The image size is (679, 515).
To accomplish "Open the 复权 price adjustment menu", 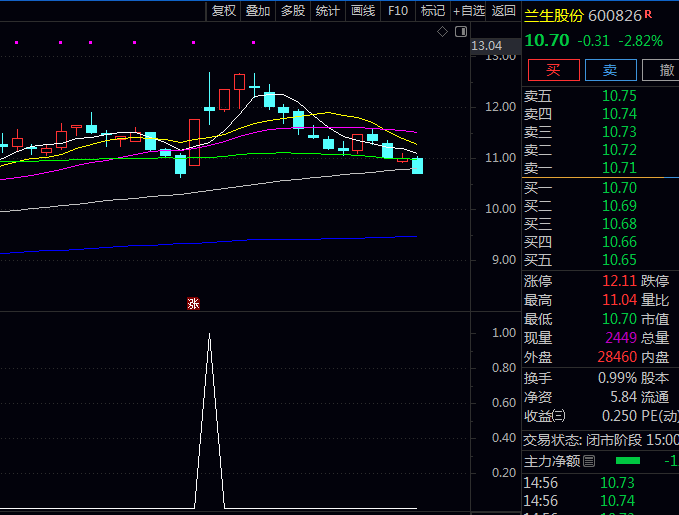I will click(x=223, y=11).
